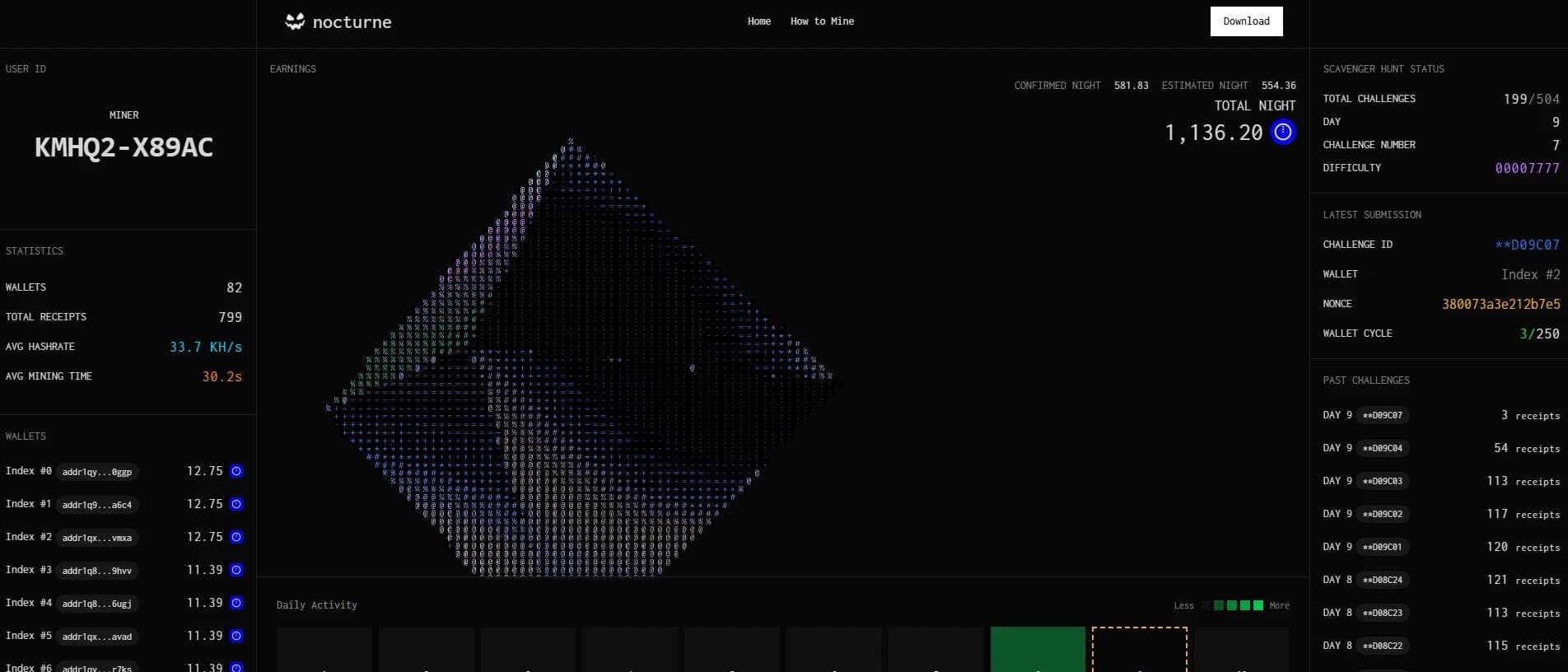This screenshot has height=672, width=1568.
Task: Click the token icon on Index #2 wallet row
Action: [236, 537]
